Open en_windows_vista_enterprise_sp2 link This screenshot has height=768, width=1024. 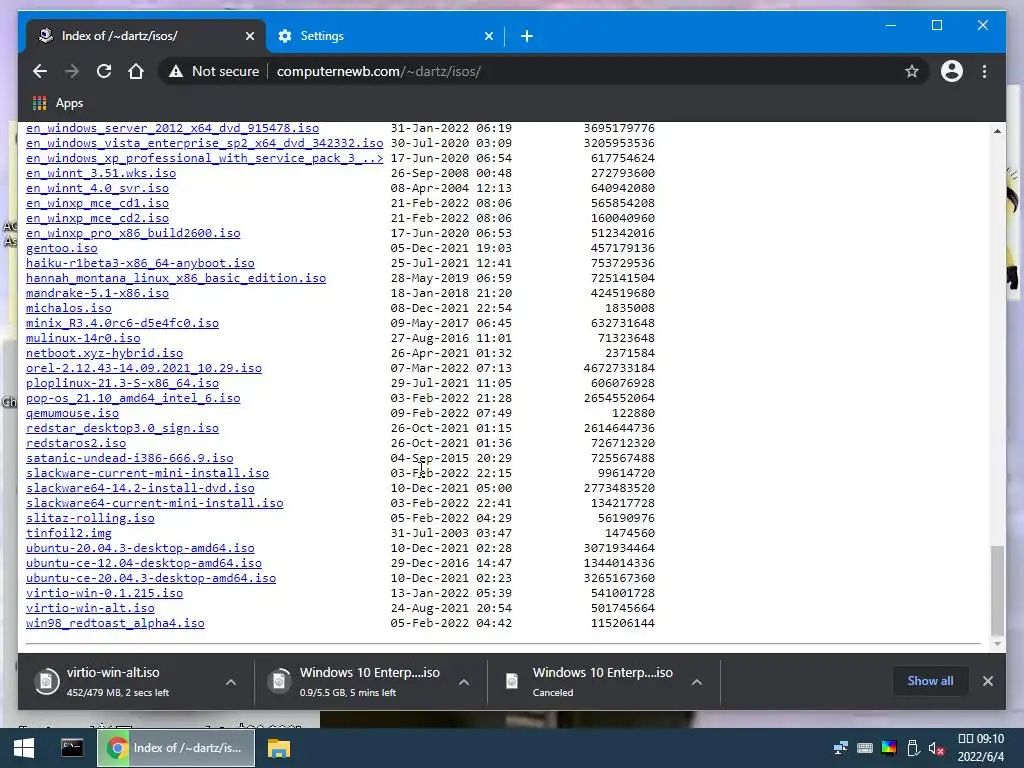coord(204,143)
